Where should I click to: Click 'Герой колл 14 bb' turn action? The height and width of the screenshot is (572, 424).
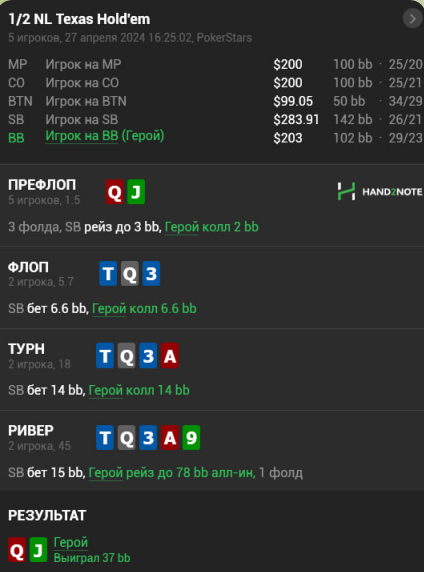point(139,390)
